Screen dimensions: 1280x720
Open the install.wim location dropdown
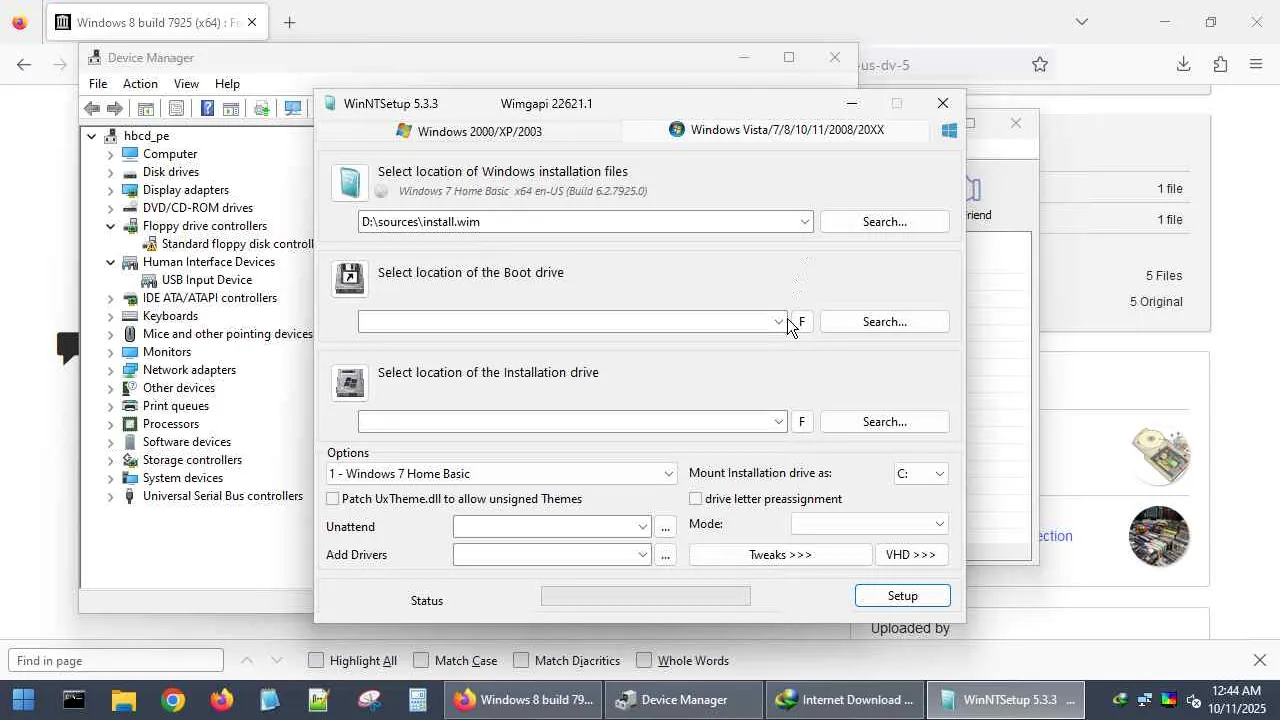point(804,222)
